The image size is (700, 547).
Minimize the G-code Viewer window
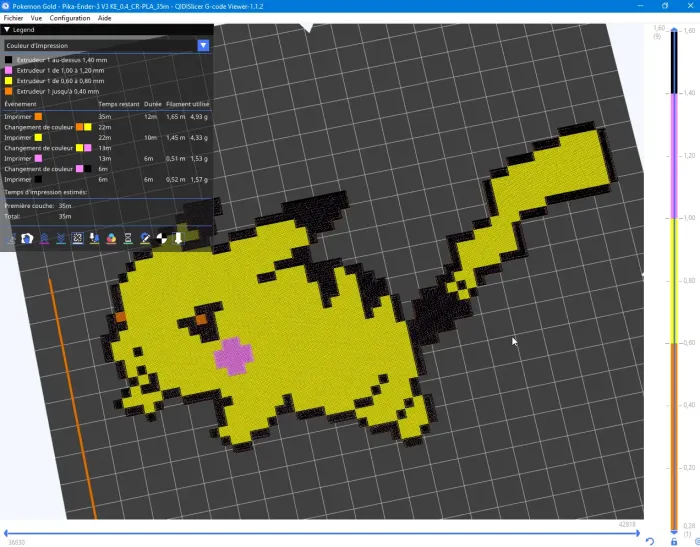pos(641,6)
